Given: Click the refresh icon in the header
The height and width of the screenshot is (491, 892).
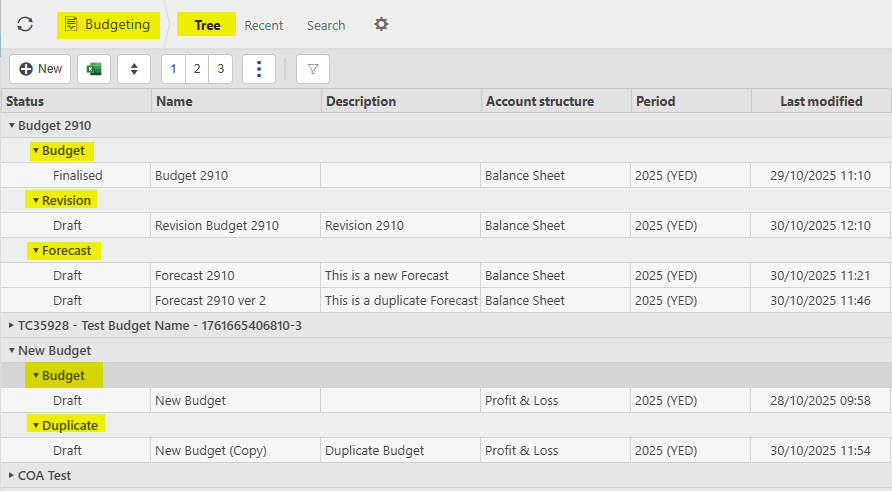Looking at the screenshot, I should pos(25,24).
